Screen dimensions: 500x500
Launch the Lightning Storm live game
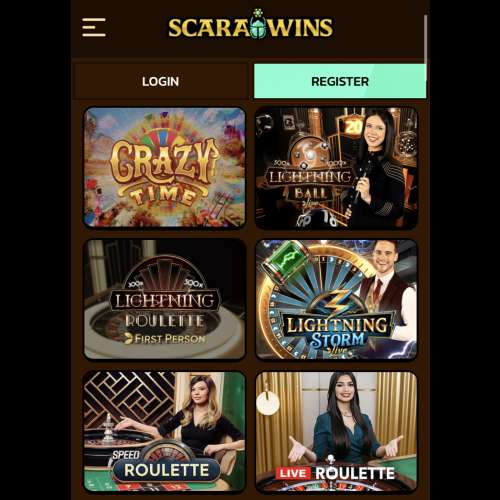coord(336,299)
